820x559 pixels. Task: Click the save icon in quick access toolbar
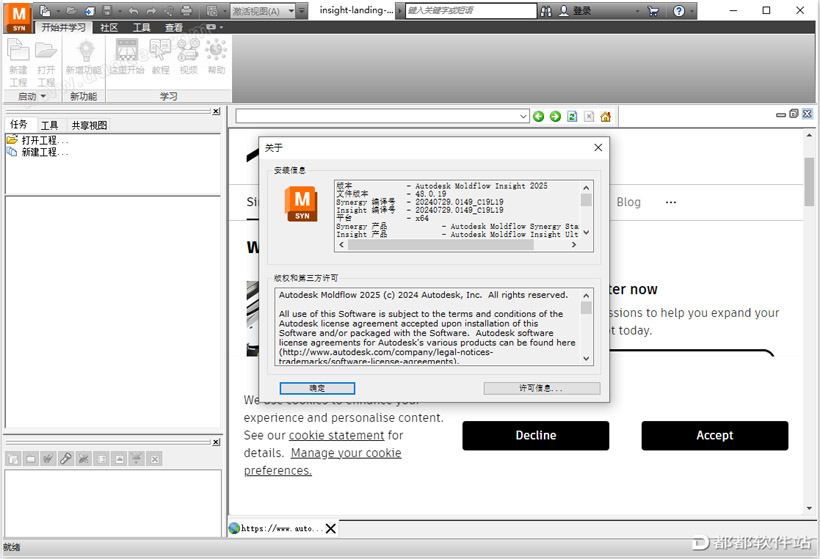(x=107, y=11)
